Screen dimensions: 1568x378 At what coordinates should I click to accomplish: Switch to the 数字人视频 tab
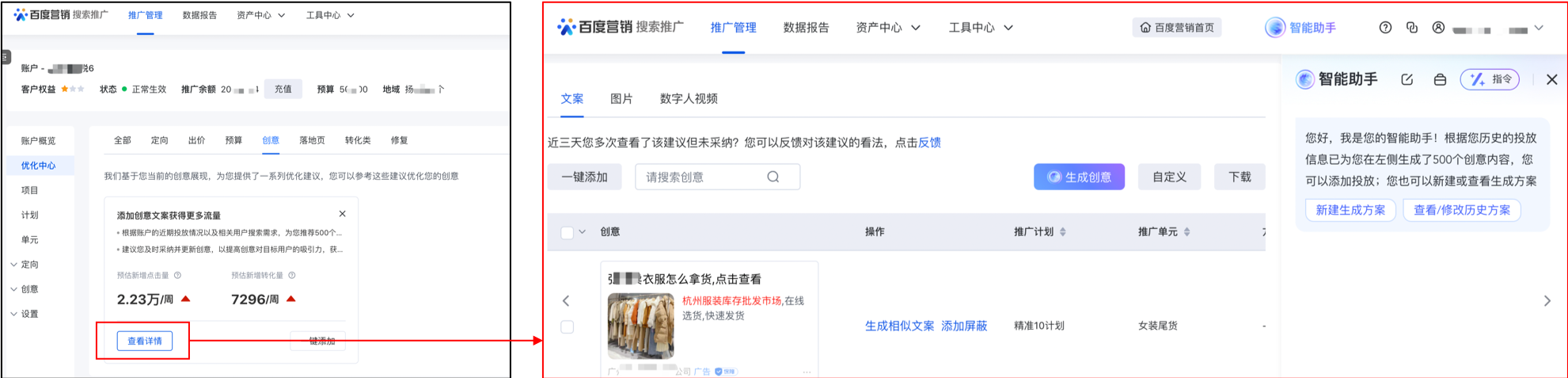(x=689, y=99)
